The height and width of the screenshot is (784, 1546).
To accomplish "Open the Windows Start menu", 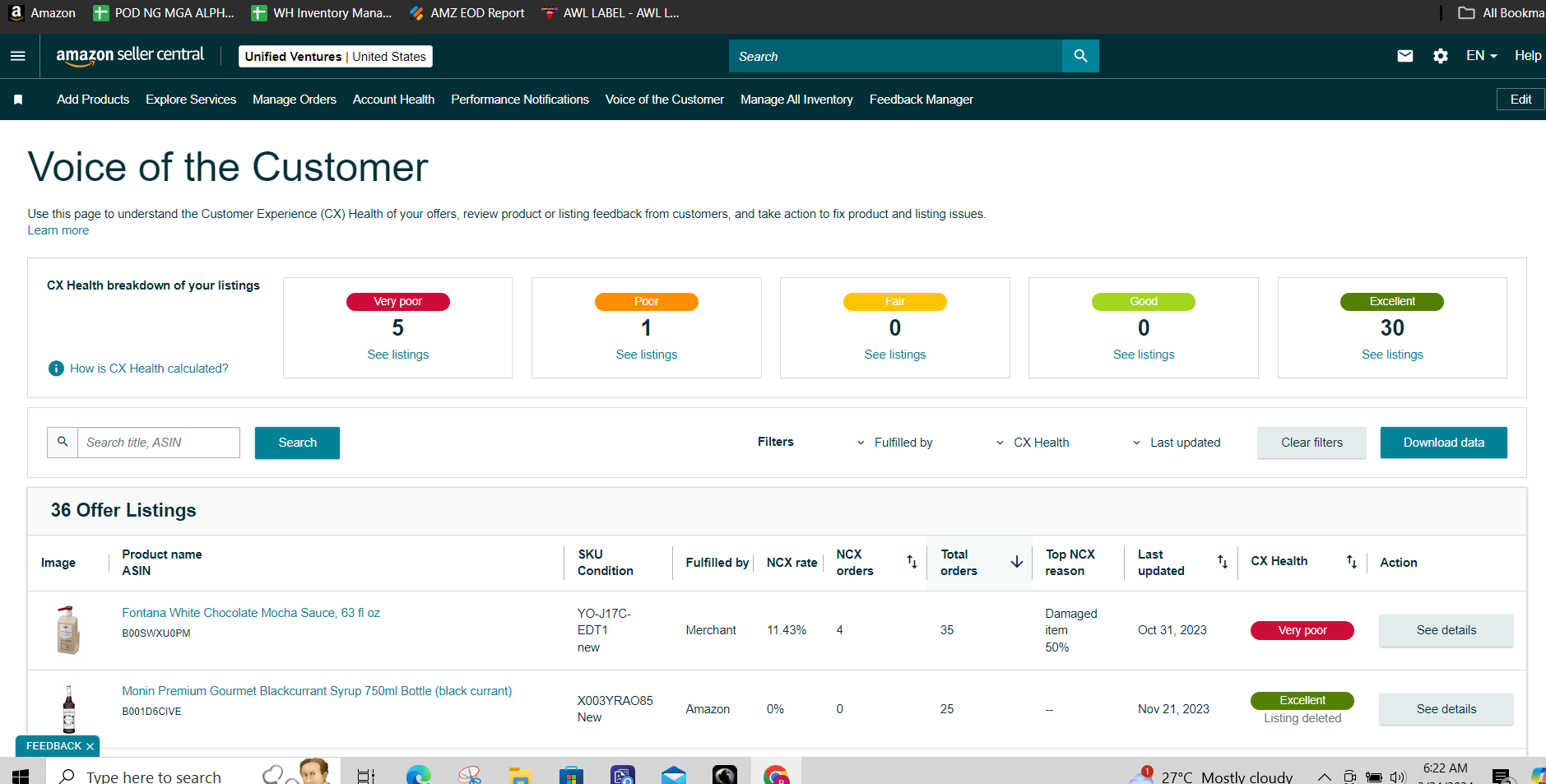I will [x=21, y=776].
